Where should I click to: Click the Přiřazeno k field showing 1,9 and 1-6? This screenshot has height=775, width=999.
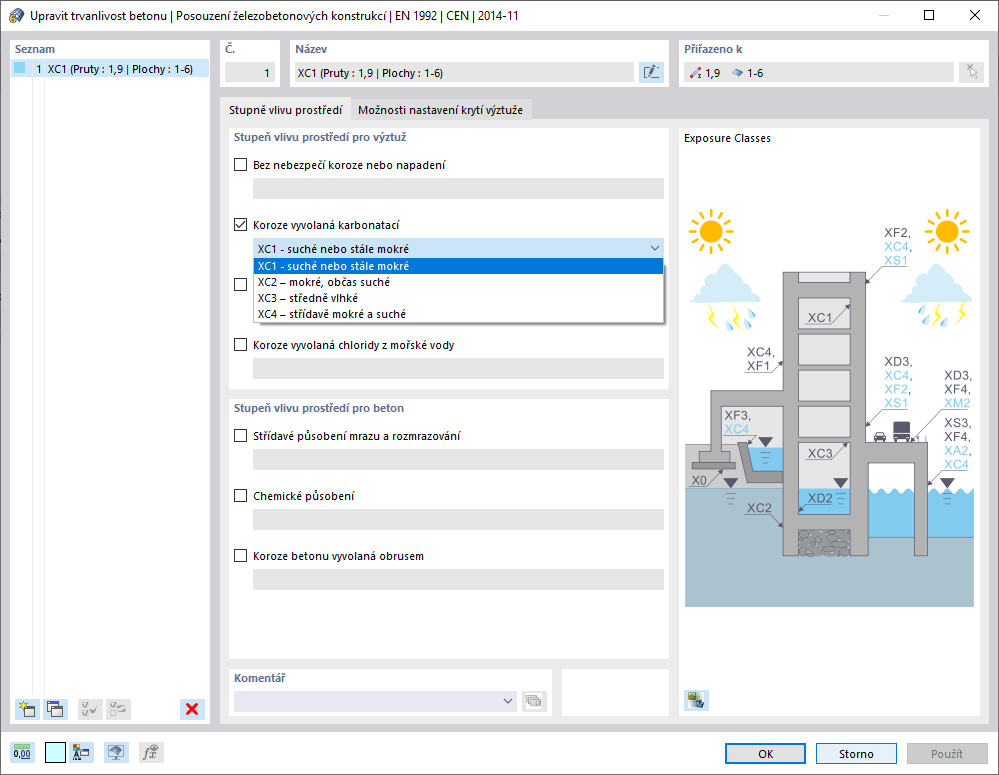[x=819, y=73]
